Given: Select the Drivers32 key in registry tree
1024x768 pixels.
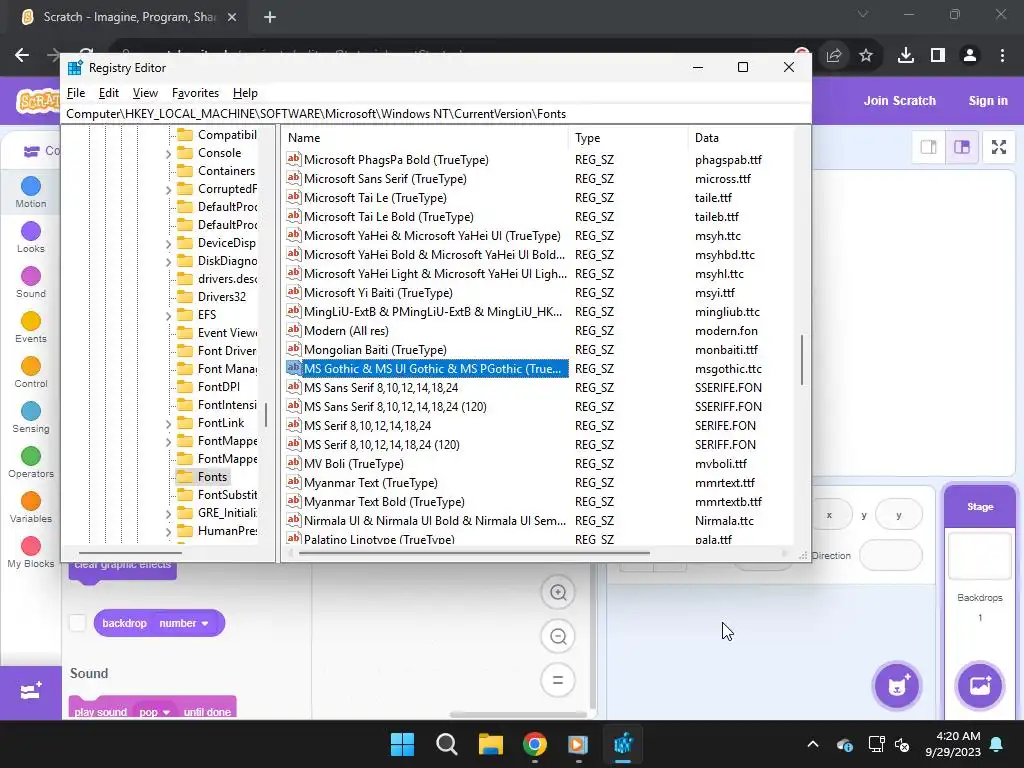Looking at the screenshot, I should tap(221, 296).
